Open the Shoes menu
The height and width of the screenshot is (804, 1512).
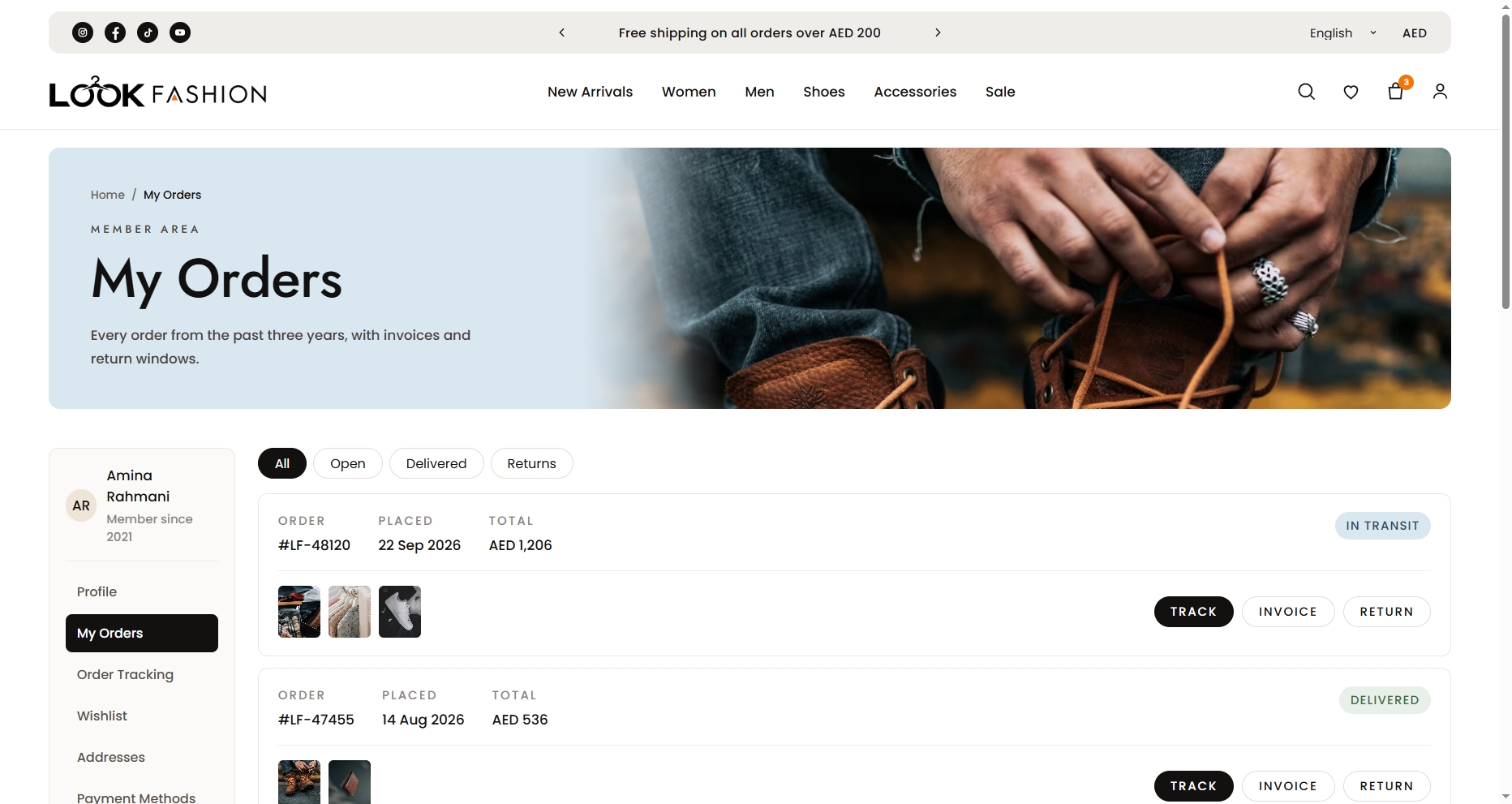pos(824,92)
